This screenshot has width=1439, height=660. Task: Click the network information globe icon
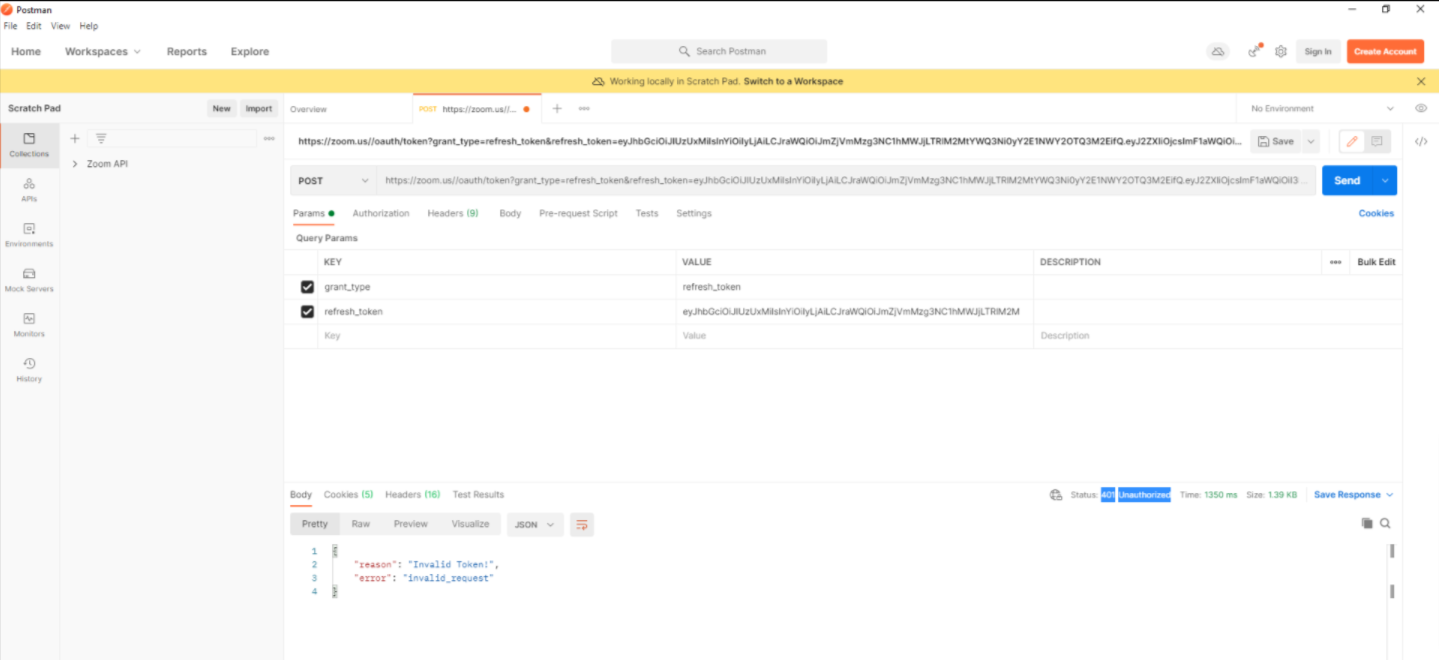pos(1055,495)
